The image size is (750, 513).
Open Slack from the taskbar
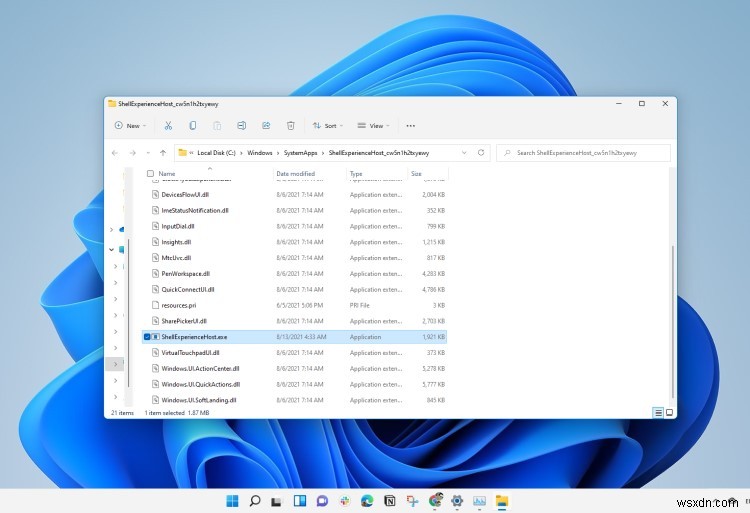344,501
